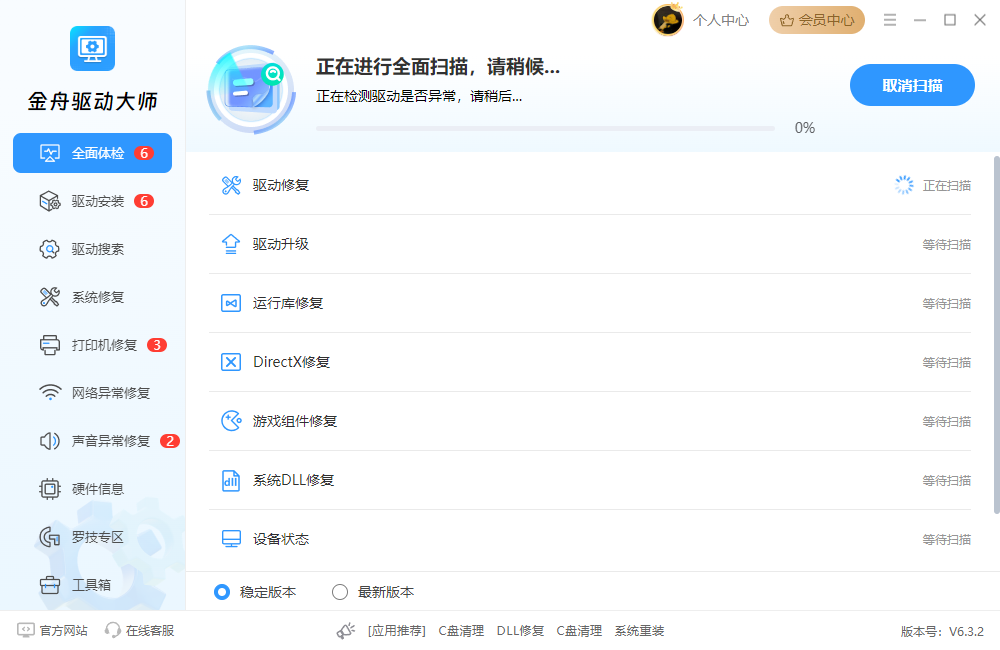Click 版本号 V6.3.2 text

(x=942, y=632)
